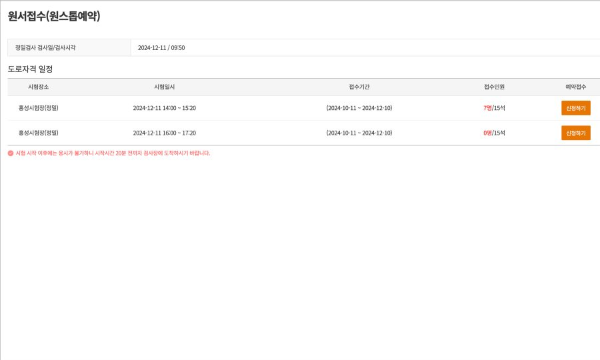The height and width of the screenshot is (360, 600).
Task: Click the 예약접수 column header
Action: tap(576, 87)
